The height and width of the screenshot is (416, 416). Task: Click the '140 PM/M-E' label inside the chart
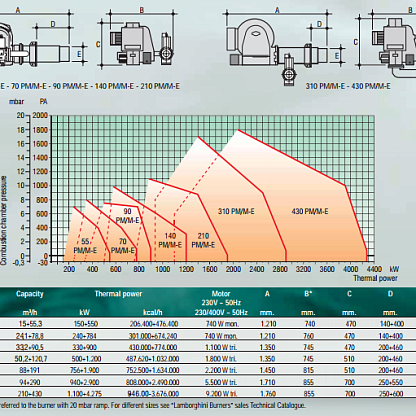[170, 240]
